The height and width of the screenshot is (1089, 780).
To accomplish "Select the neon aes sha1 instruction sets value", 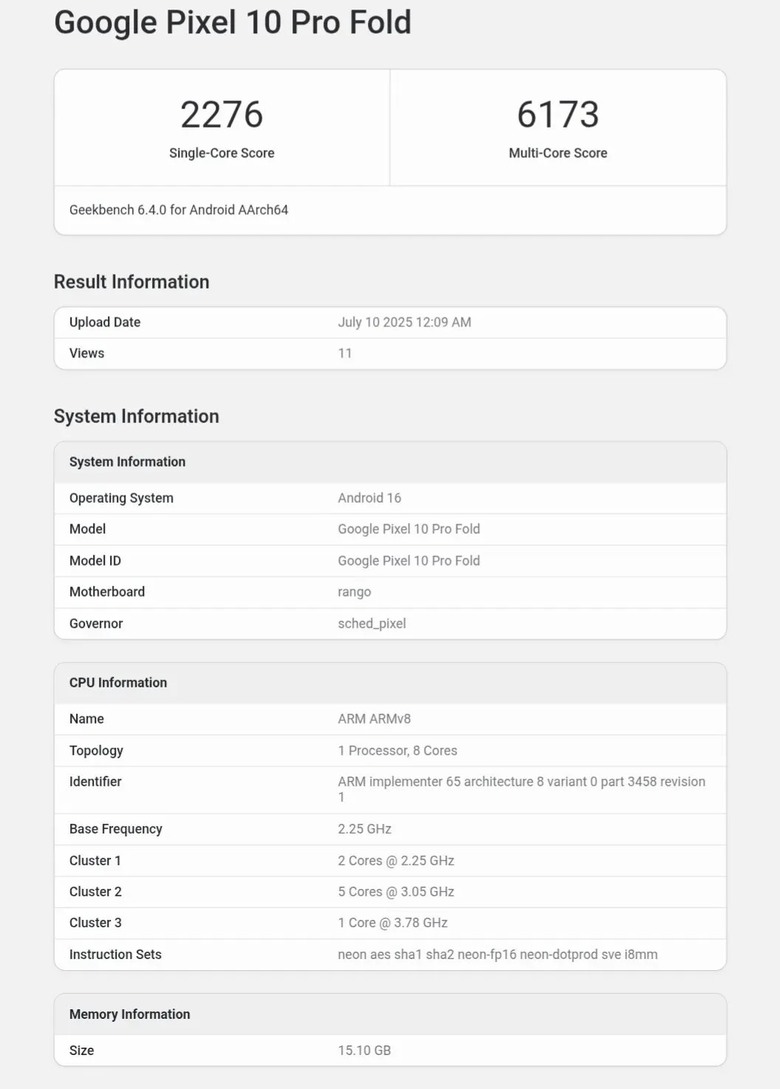I will [x=497, y=954].
